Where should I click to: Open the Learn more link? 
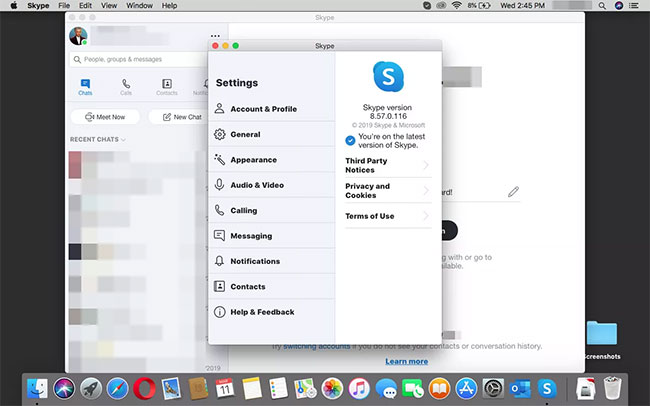(407, 361)
